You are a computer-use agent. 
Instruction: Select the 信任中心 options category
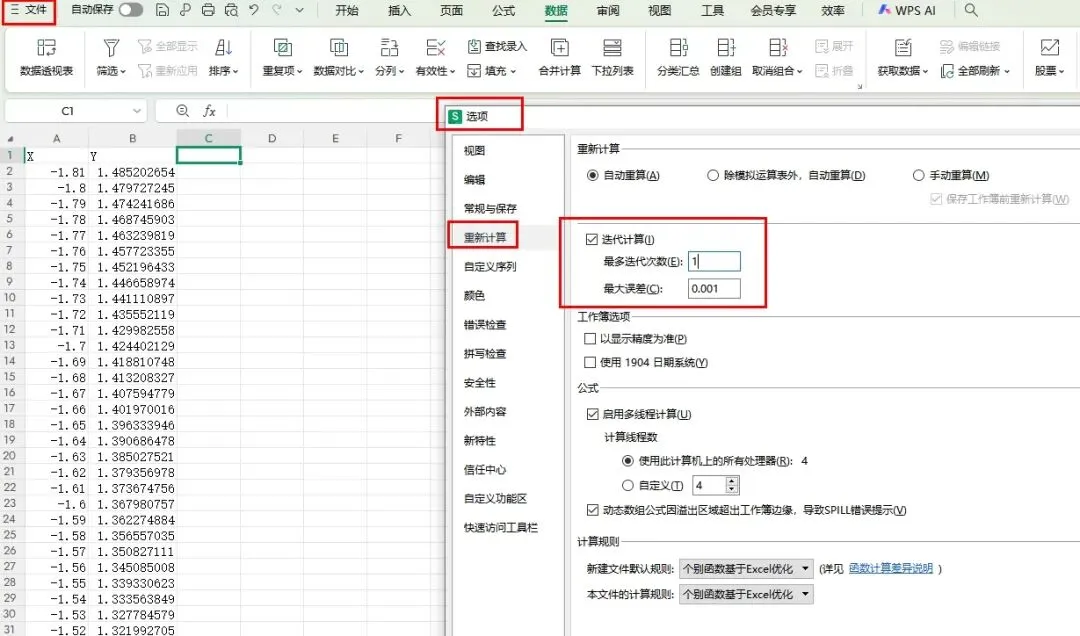(x=484, y=469)
